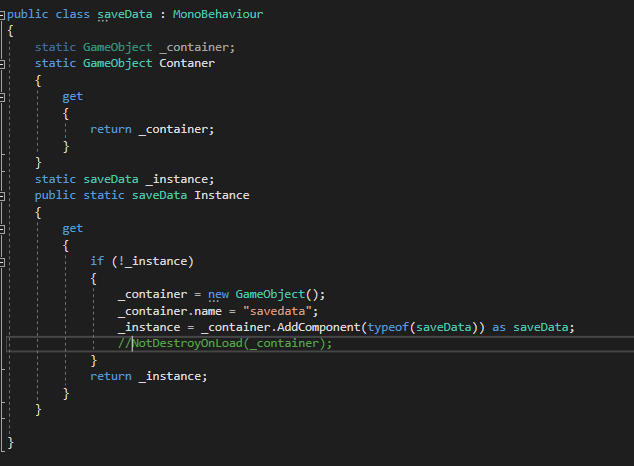Collapse the Contaner property fold marker
The width and height of the screenshot is (634, 466).
click(2, 64)
